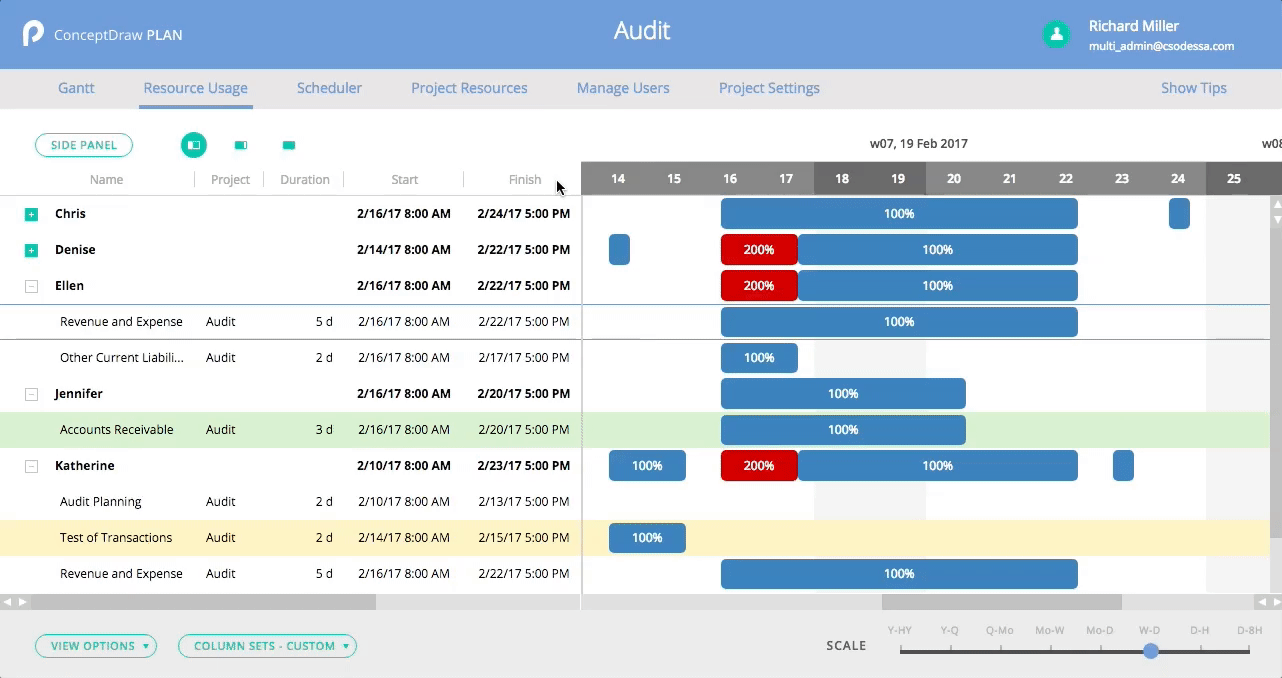Click day 25 in timeline header

pos(1234,179)
